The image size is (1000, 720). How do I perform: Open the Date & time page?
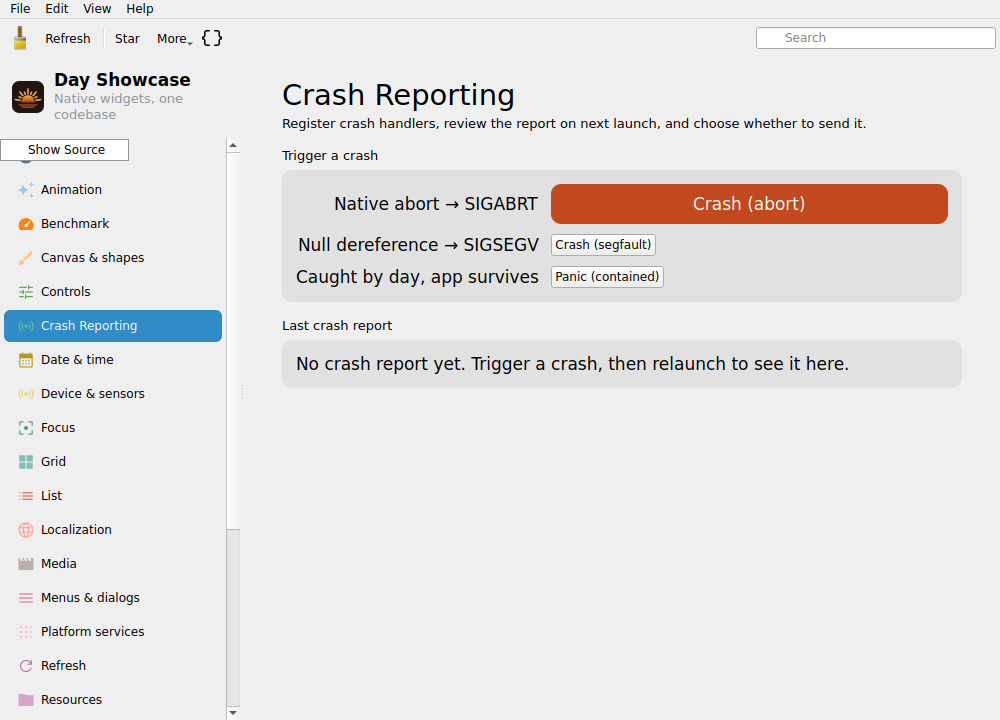113,360
